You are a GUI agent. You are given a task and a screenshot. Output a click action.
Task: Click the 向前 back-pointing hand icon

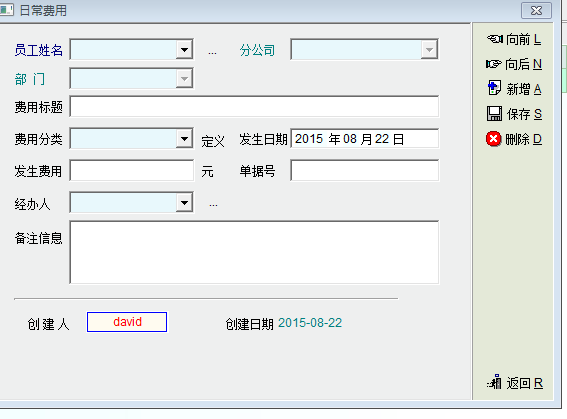pyautogui.click(x=495, y=39)
